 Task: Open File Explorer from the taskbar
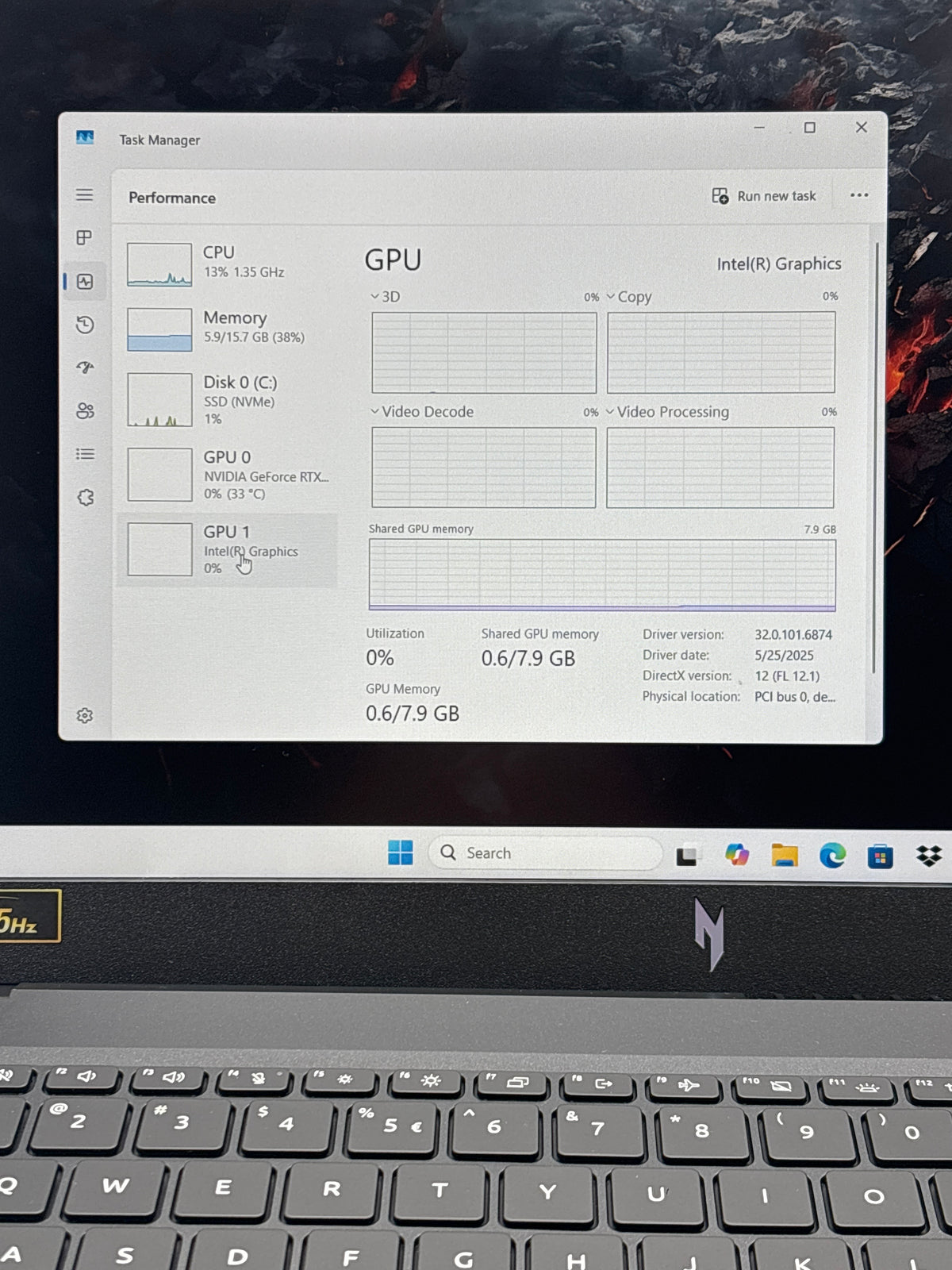pos(785,855)
